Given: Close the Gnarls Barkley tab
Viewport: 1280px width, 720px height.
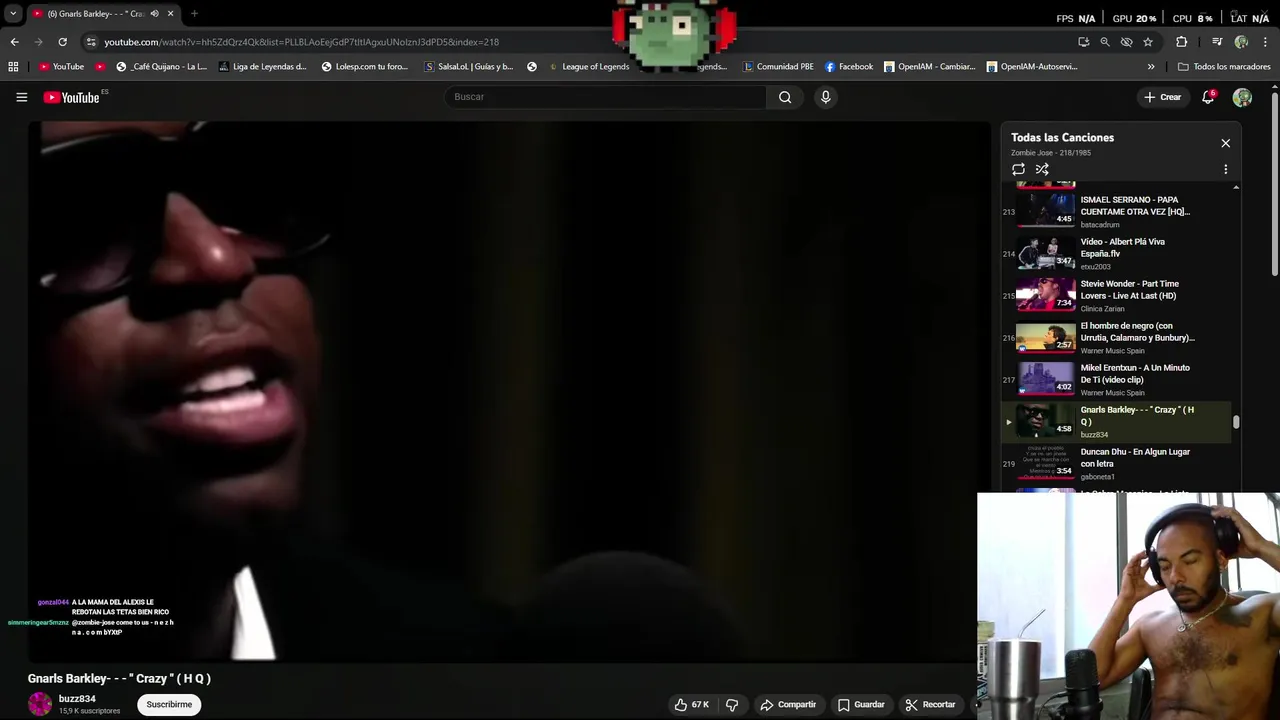Looking at the screenshot, I should point(170,14).
